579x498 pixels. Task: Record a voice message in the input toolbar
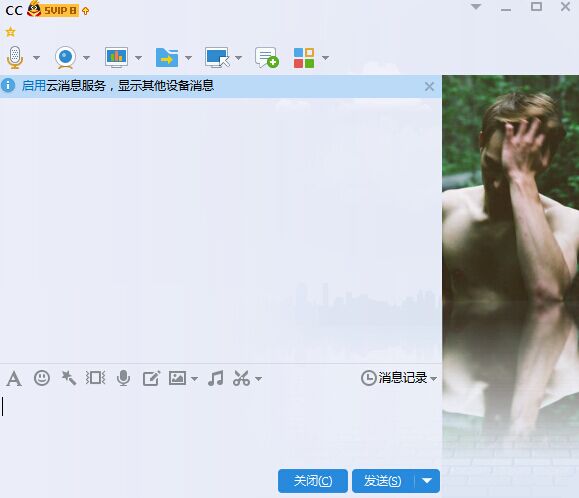point(123,378)
